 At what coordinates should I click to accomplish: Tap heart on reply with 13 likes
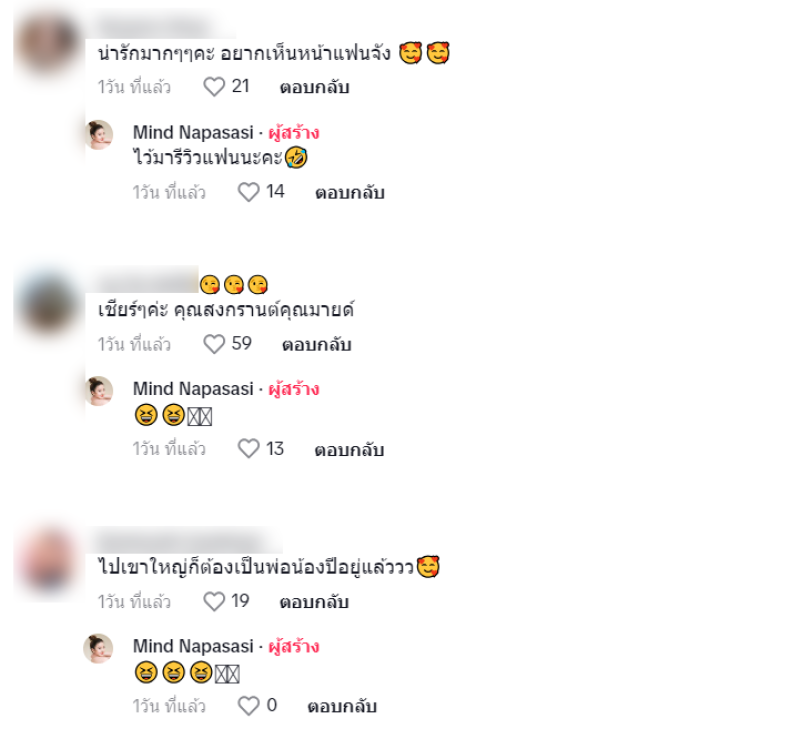pyautogui.click(x=248, y=449)
